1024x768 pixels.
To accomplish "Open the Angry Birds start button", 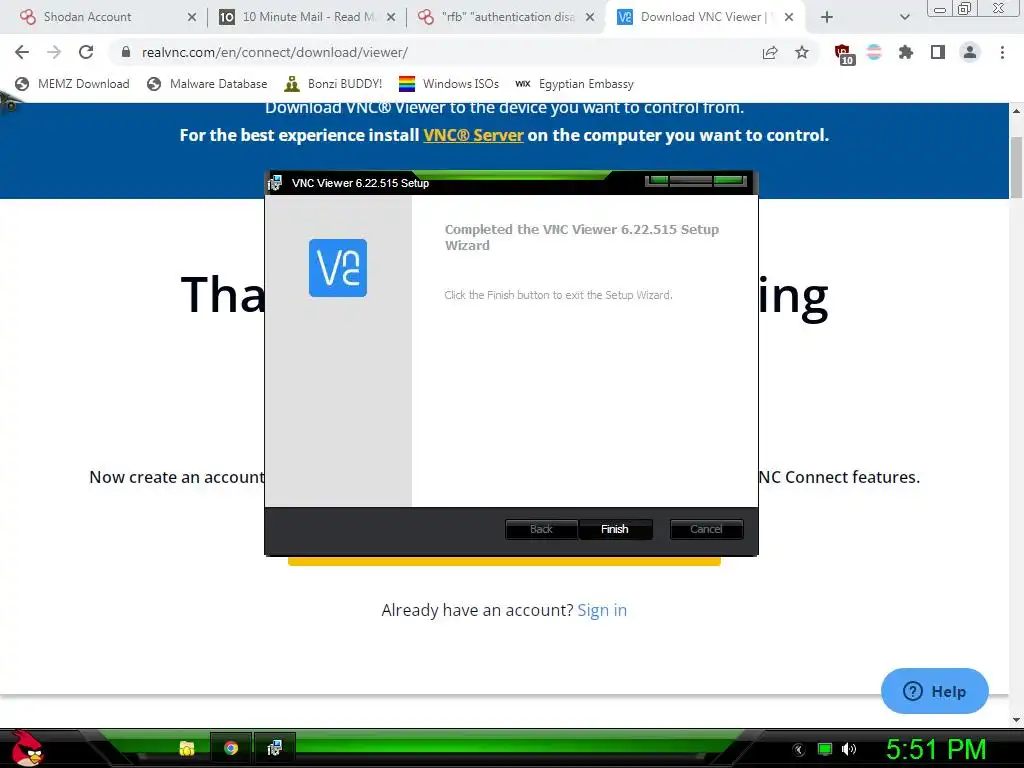I will [x=26, y=748].
